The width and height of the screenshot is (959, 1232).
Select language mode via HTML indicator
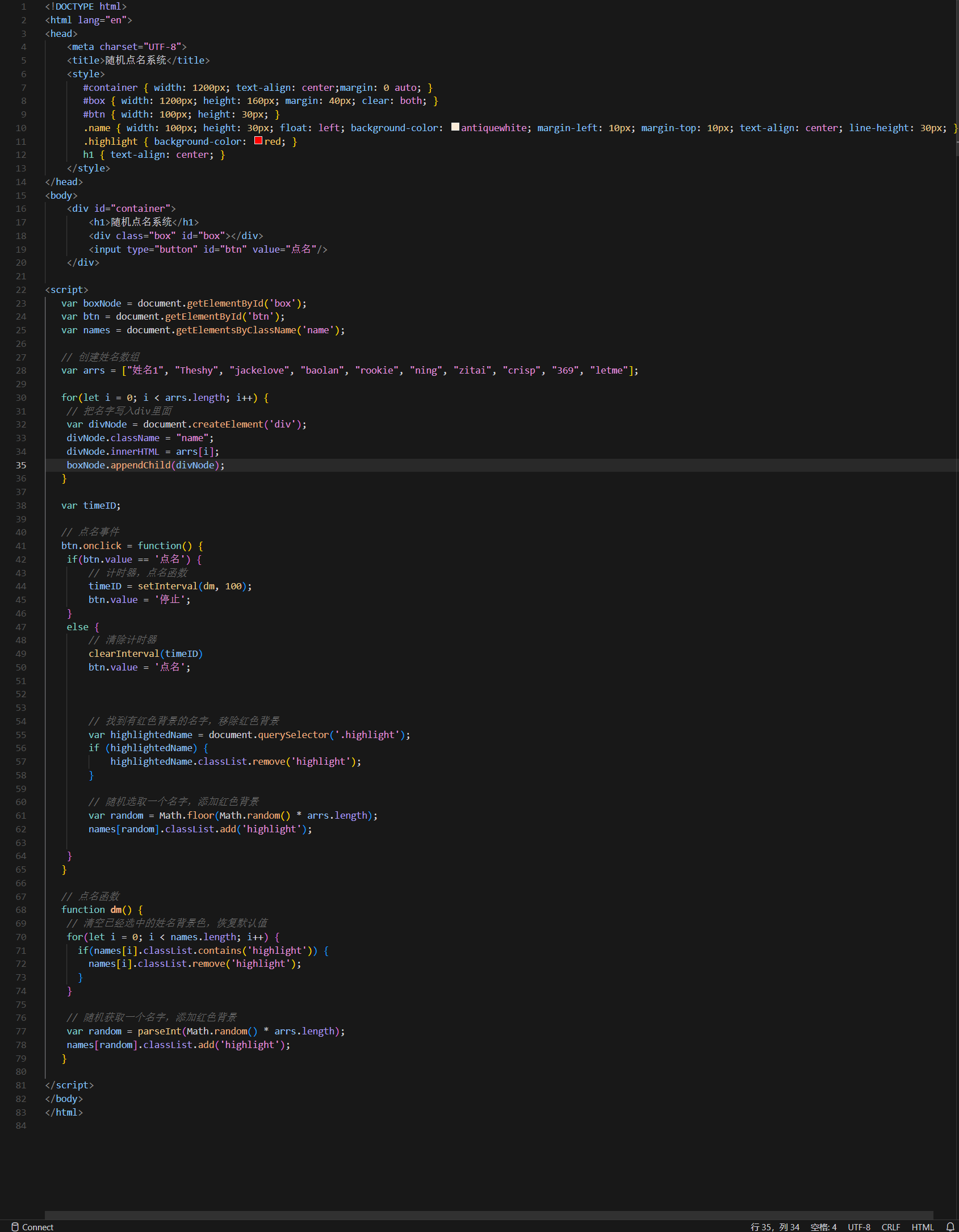923,1227
